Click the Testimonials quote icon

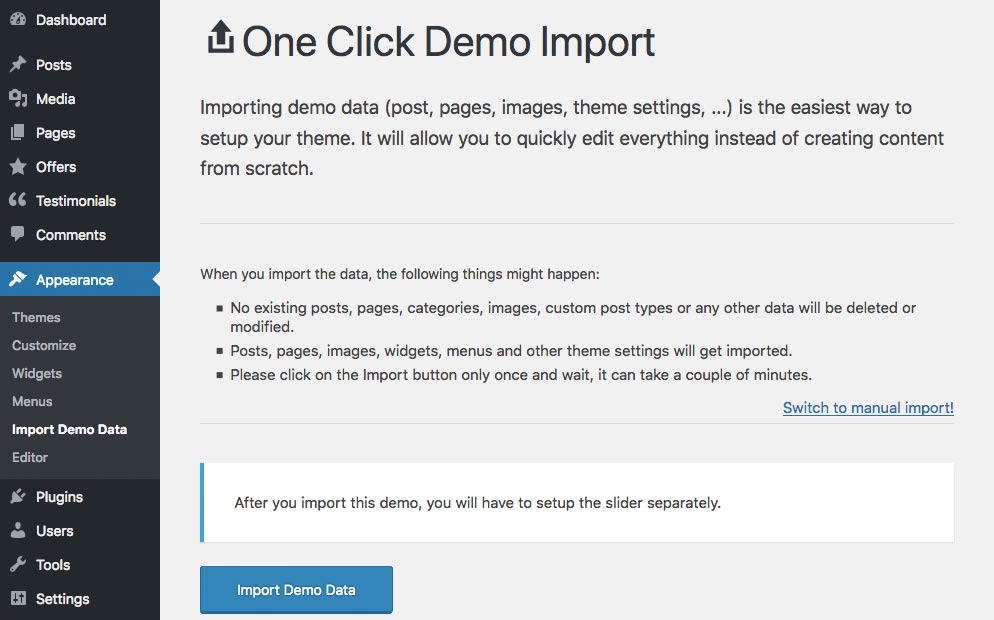pos(18,200)
